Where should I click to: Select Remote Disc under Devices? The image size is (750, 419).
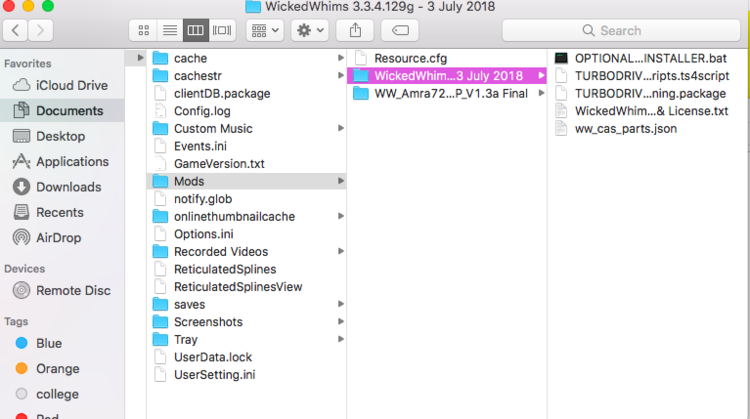point(62,290)
